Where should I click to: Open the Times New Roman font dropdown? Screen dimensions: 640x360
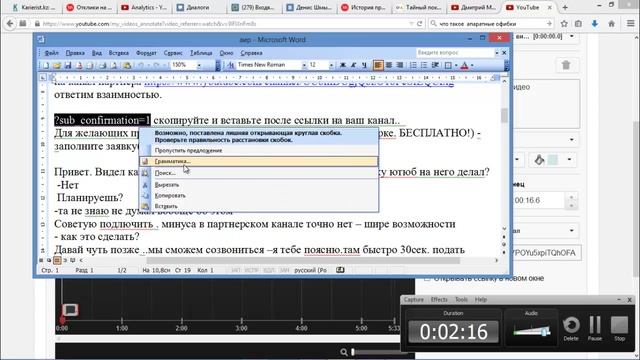point(304,65)
